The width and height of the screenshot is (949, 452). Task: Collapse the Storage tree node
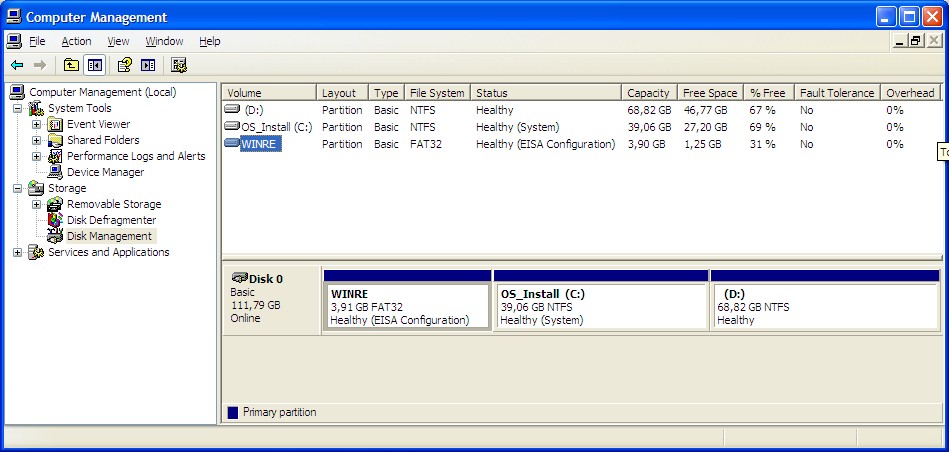(x=18, y=189)
